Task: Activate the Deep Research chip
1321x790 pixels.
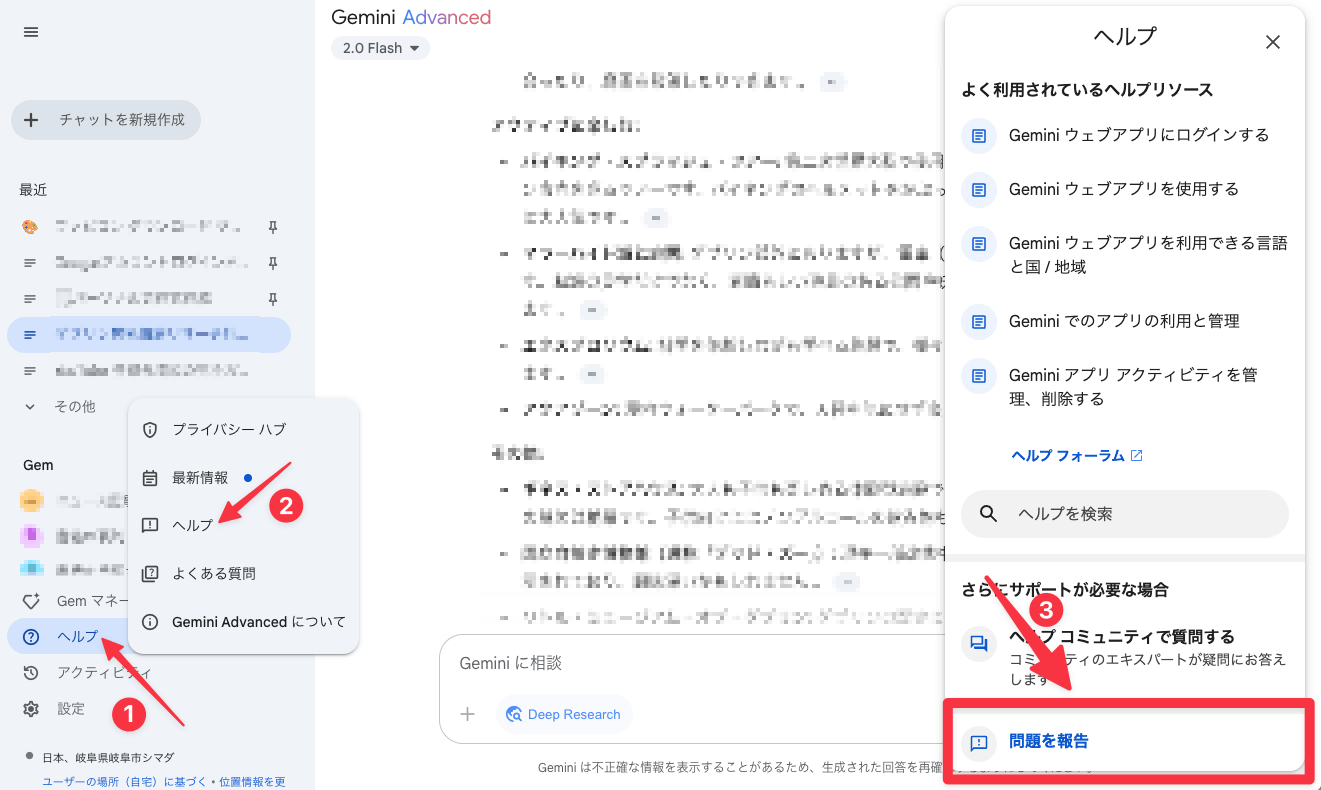Action: point(564,714)
